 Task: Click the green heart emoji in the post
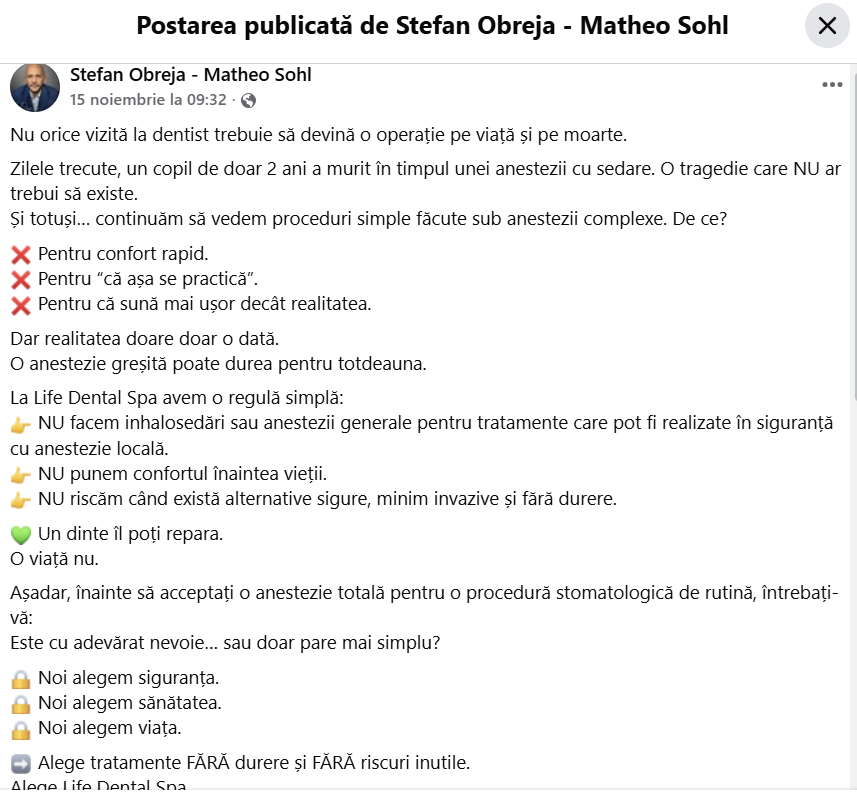21,534
